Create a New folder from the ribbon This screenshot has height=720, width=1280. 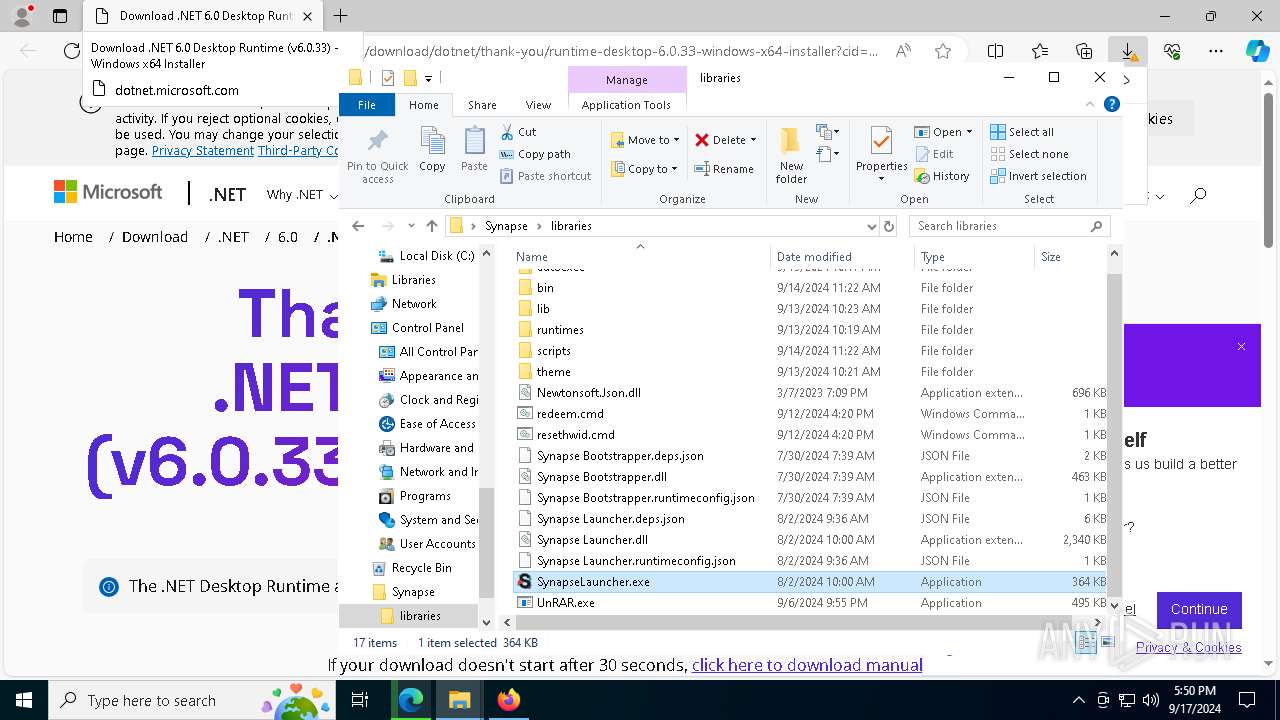click(x=791, y=156)
